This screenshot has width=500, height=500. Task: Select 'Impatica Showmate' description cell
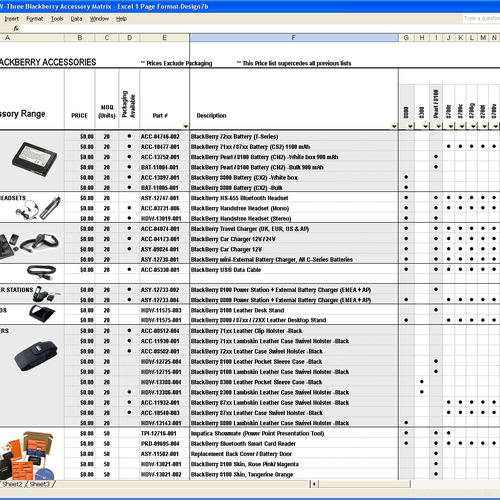pyautogui.click(x=294, y=433)
